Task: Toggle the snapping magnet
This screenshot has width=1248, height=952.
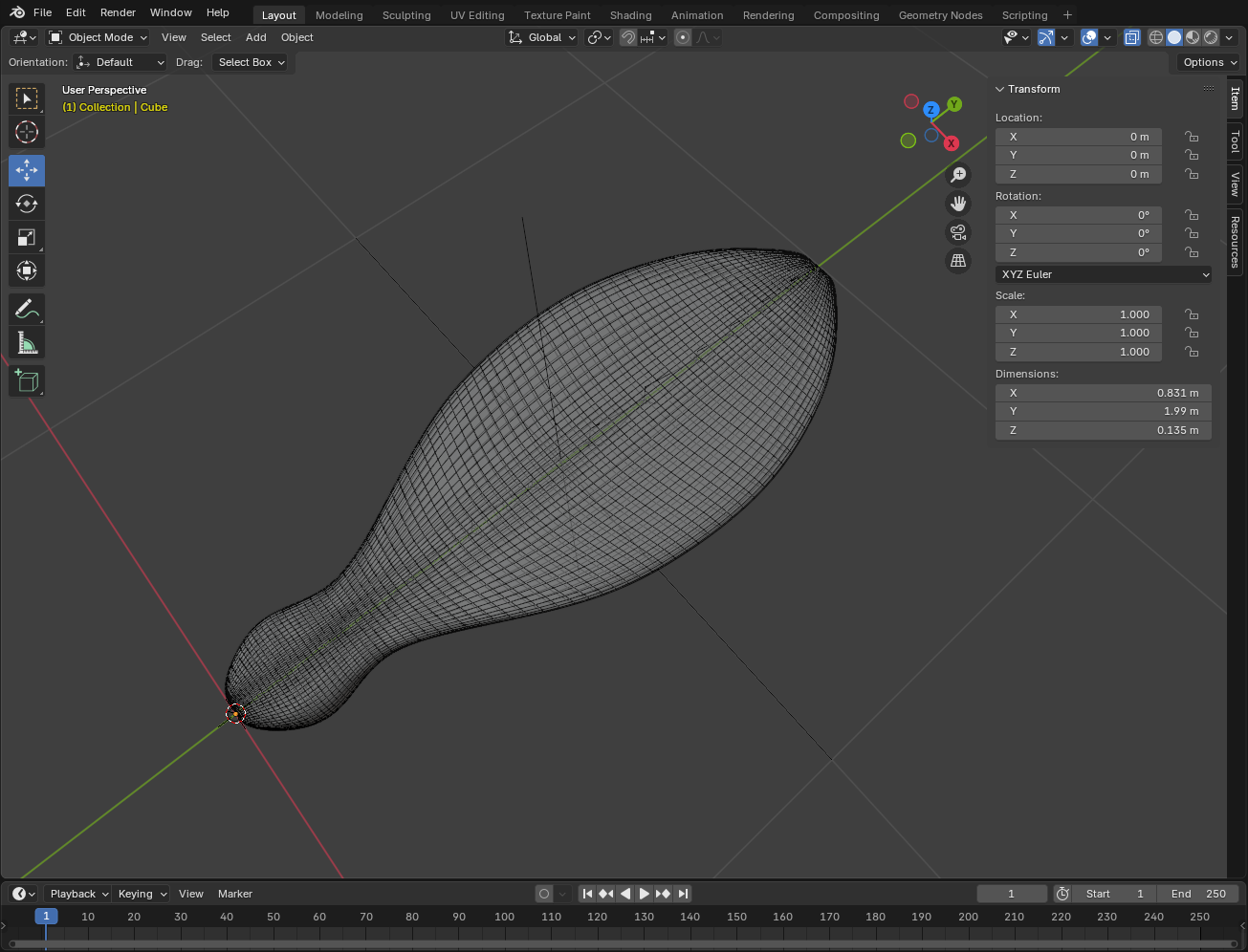Action: 628,37
